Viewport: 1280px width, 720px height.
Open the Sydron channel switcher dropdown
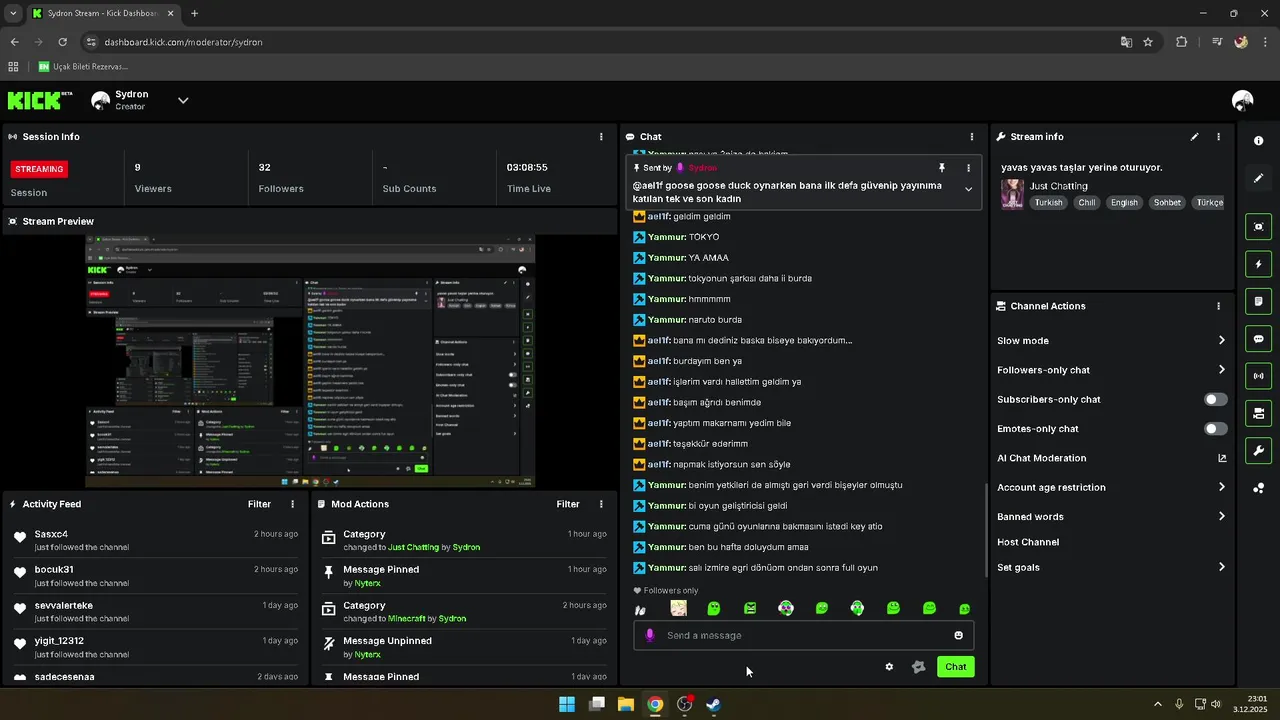tap(183, 100)
